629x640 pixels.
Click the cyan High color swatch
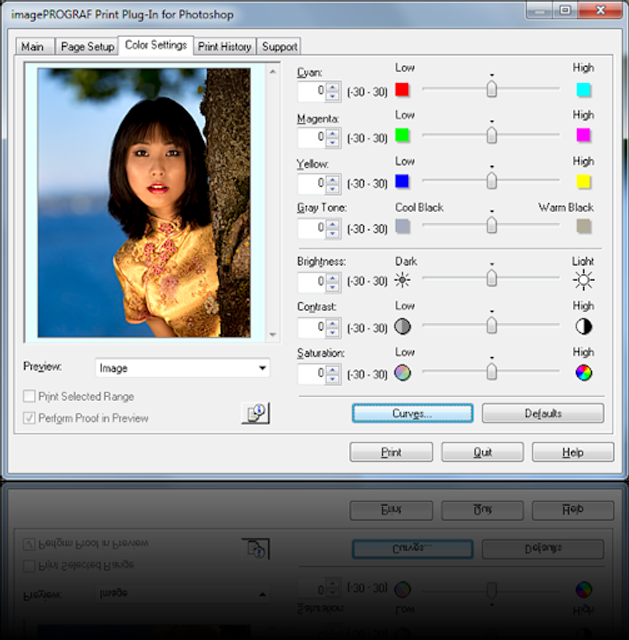click(583, 89)
